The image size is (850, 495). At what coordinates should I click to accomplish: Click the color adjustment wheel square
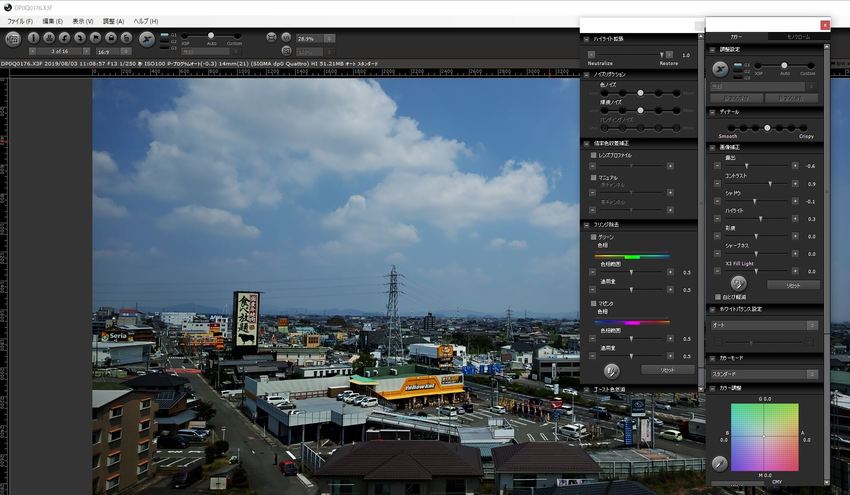coord(764,437)
